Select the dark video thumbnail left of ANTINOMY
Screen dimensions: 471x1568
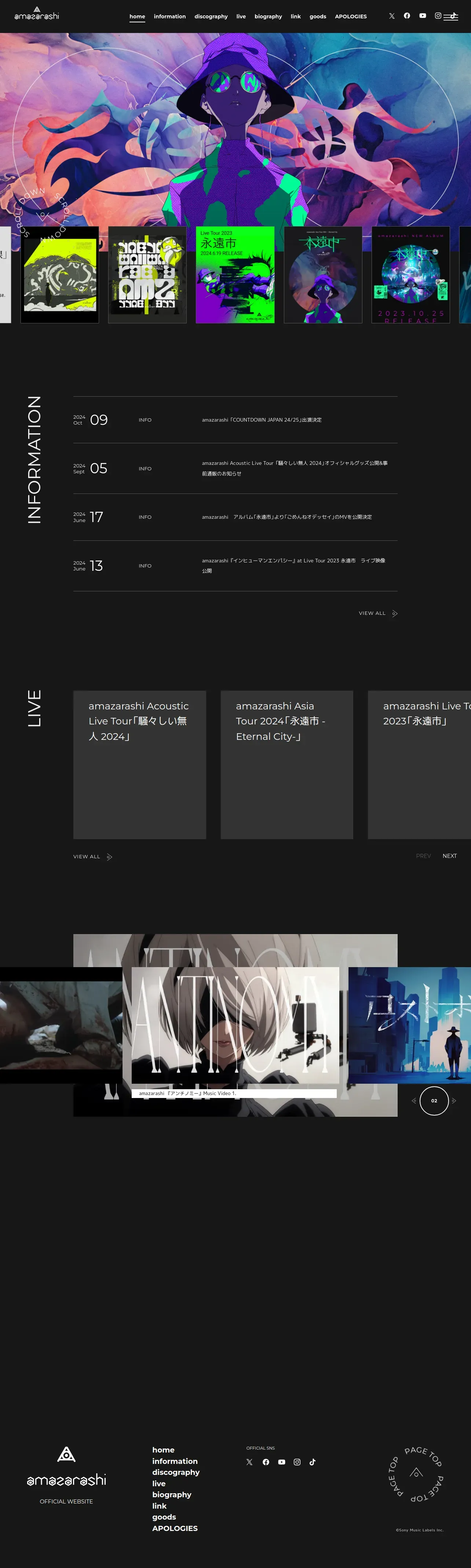click(x=61, y=1025)
